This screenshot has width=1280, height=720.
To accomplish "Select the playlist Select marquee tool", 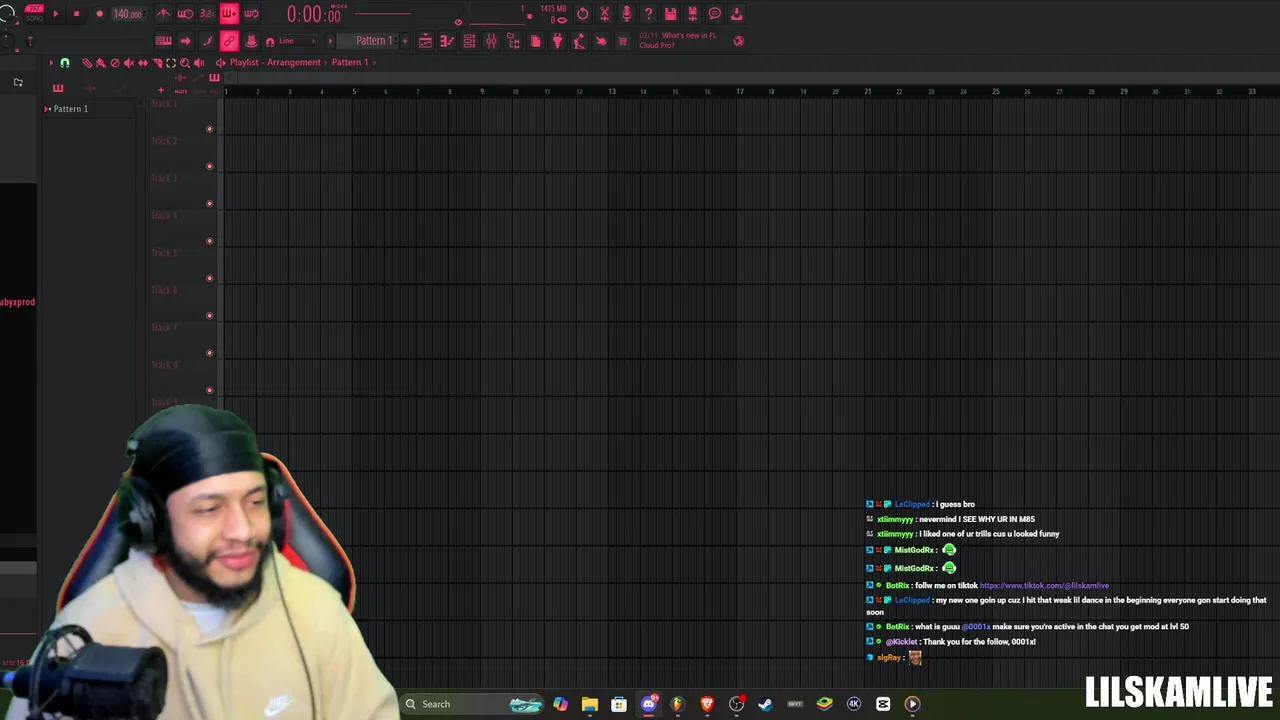I will click(x=171, y=63).
